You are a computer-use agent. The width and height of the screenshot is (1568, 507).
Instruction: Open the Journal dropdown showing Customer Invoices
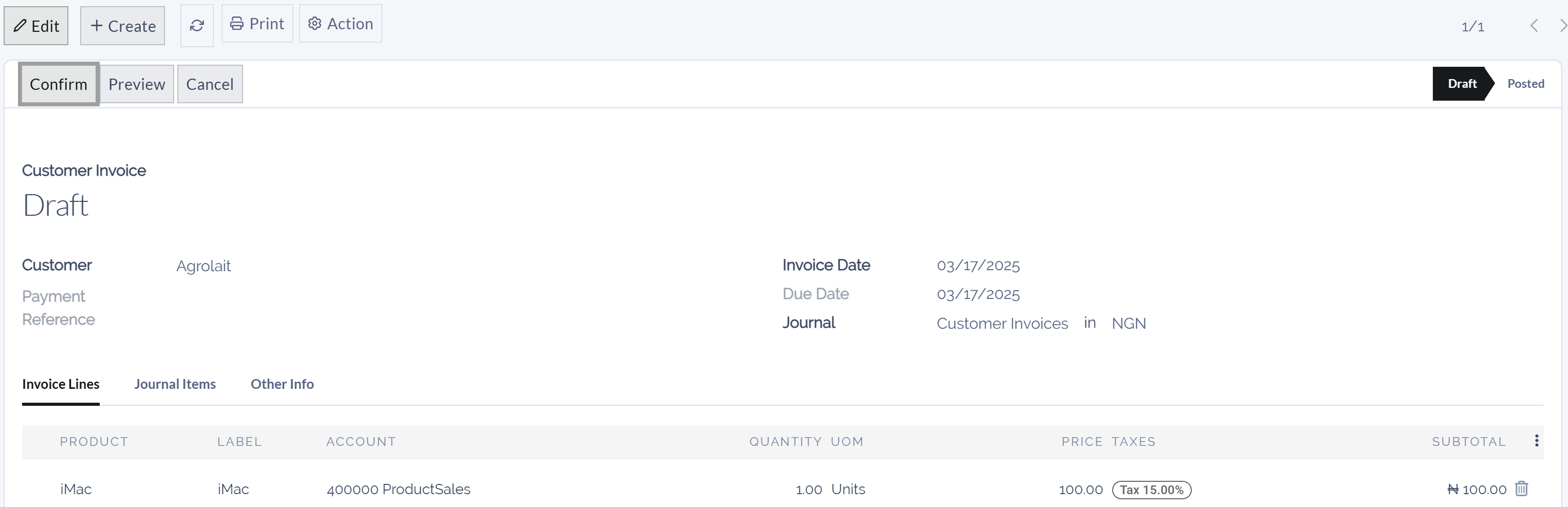(1002, 323)
